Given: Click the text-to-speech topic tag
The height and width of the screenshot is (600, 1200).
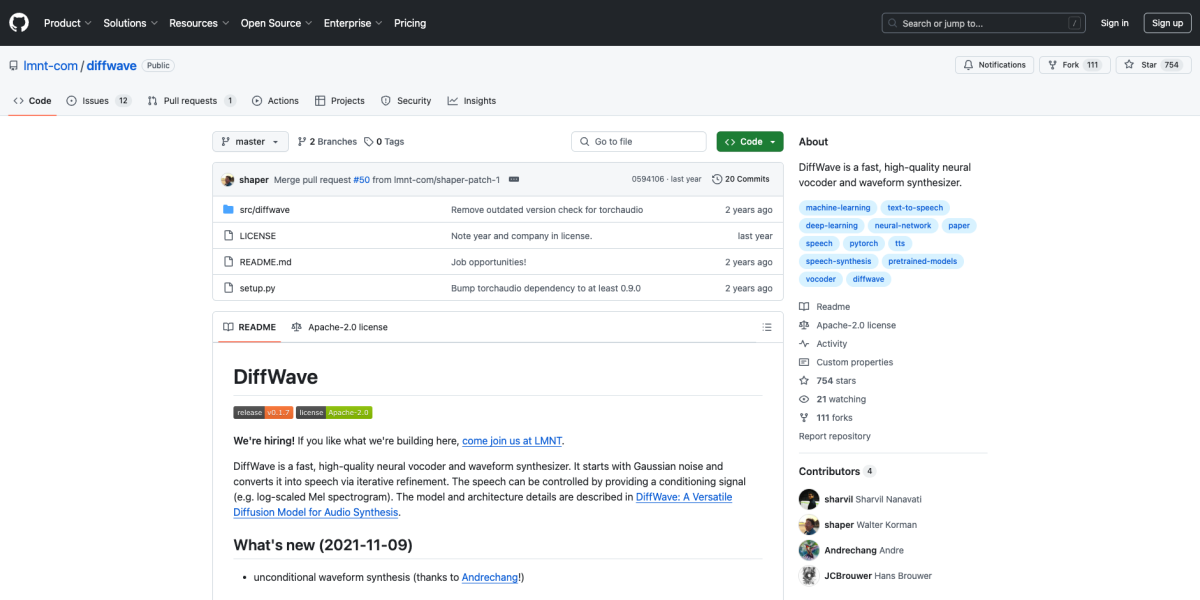Looking at the screenshot, I should tap(915, 208).
